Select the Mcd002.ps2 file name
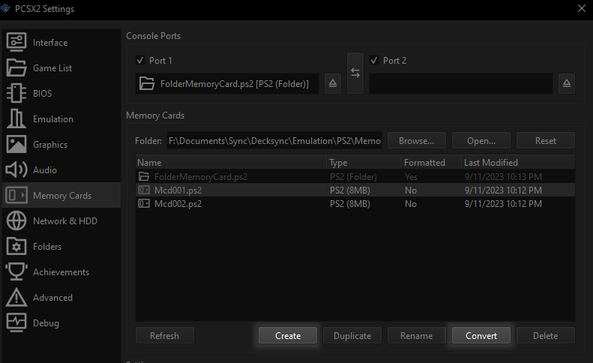 pos(178,204)
